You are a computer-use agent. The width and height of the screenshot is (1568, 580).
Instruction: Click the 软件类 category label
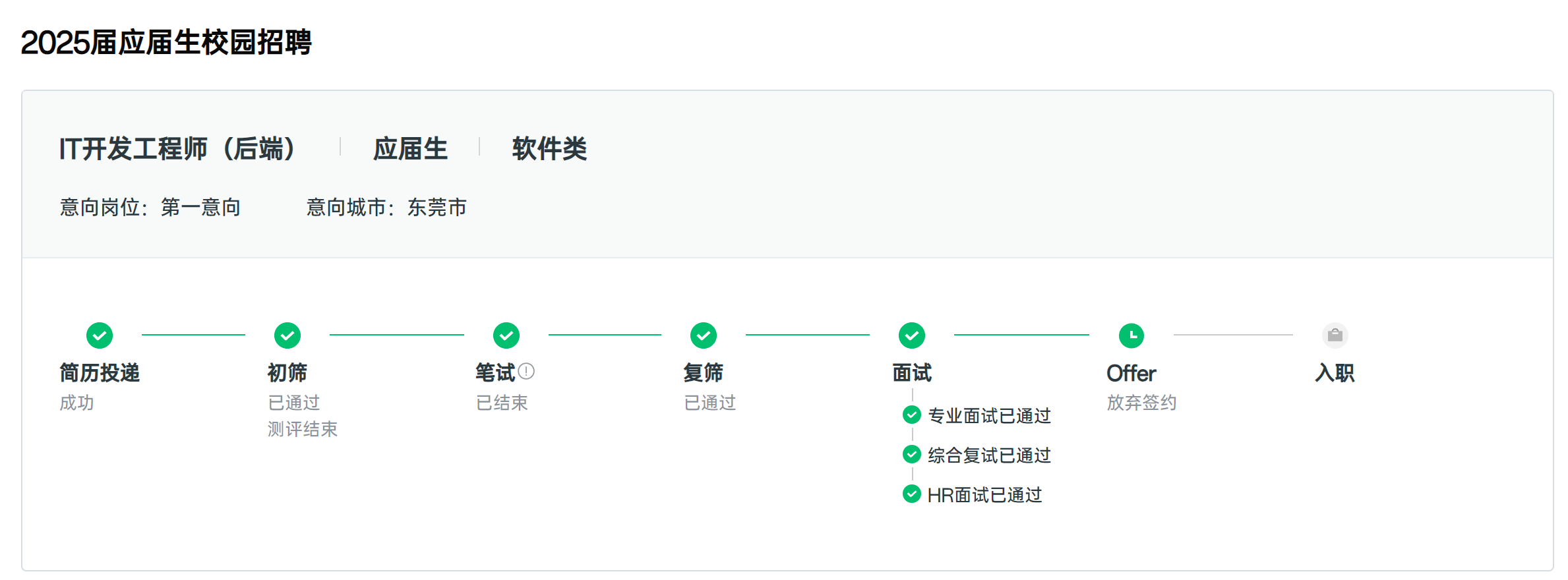[x=549, y=149]
